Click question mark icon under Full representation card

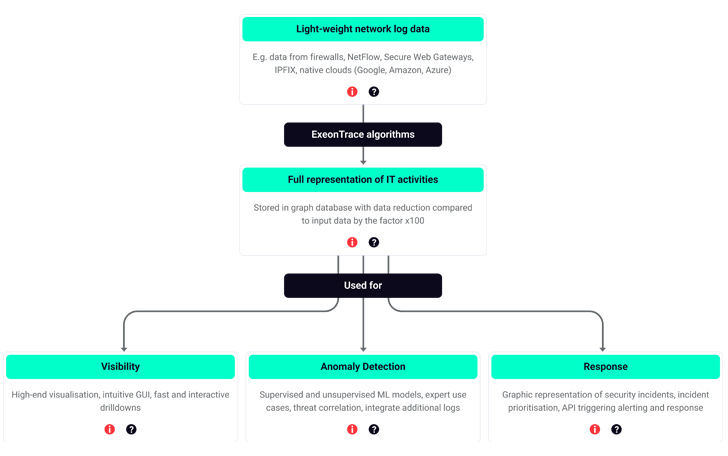coord(374,242)
